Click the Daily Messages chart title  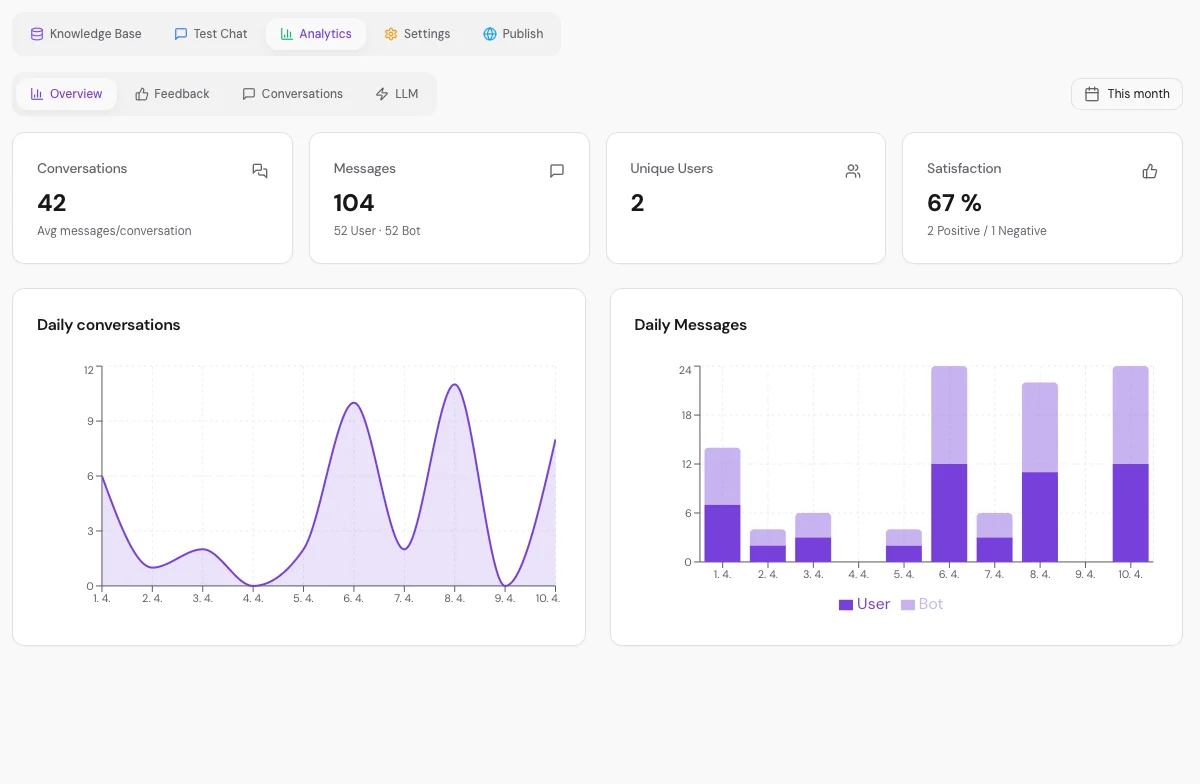click(x=691, y=325)
